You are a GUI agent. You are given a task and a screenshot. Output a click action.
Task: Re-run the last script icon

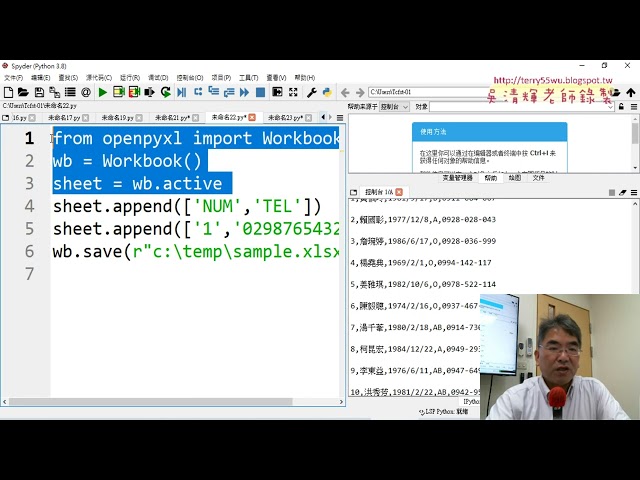[165, 92]
